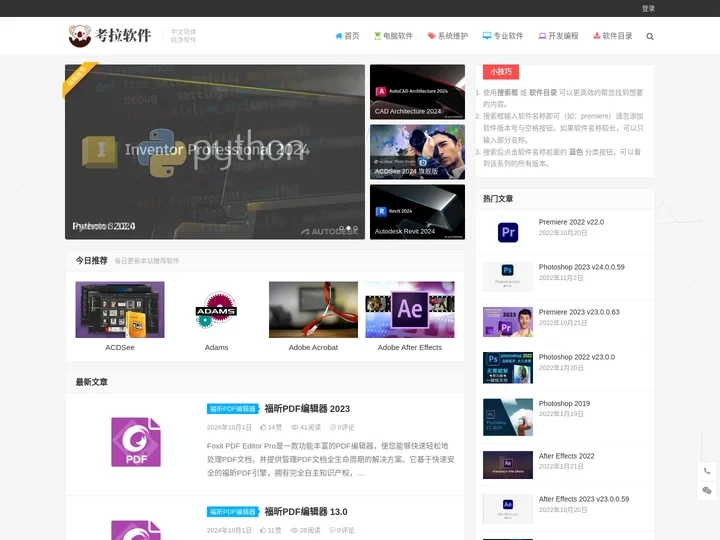The image size is (720, 540).
Task: Click Foxit PDF icon for 福昕PDF编辑器 2023
Action: pos(136,442)
